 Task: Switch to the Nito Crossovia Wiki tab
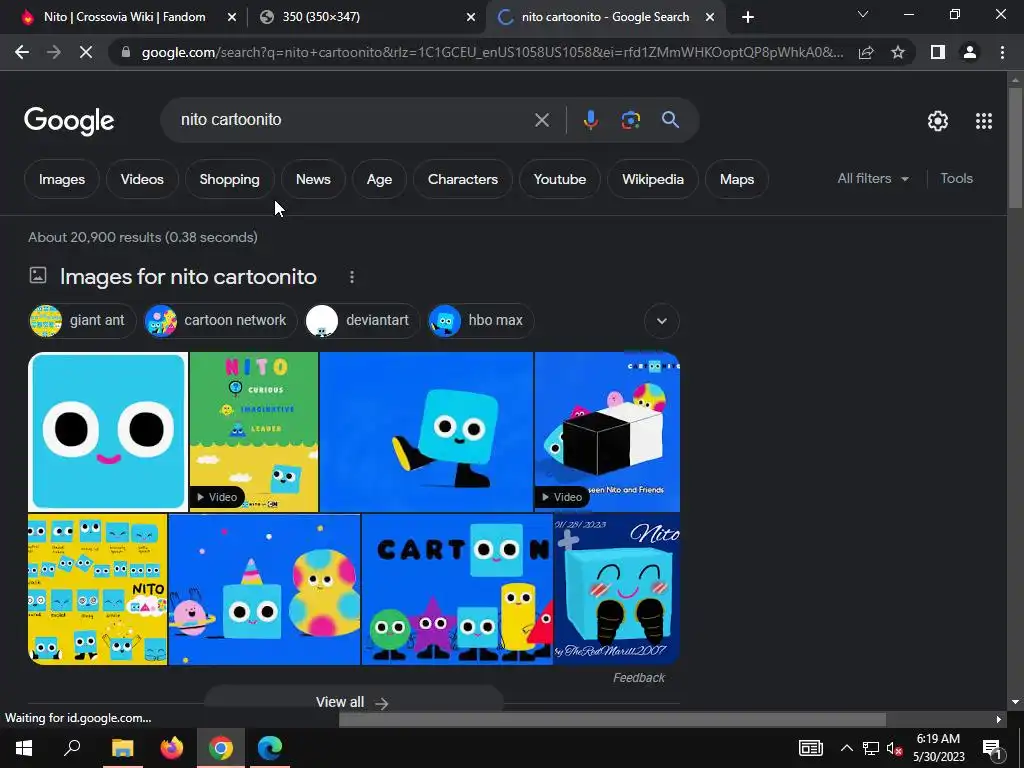click(x=122, y=17)
